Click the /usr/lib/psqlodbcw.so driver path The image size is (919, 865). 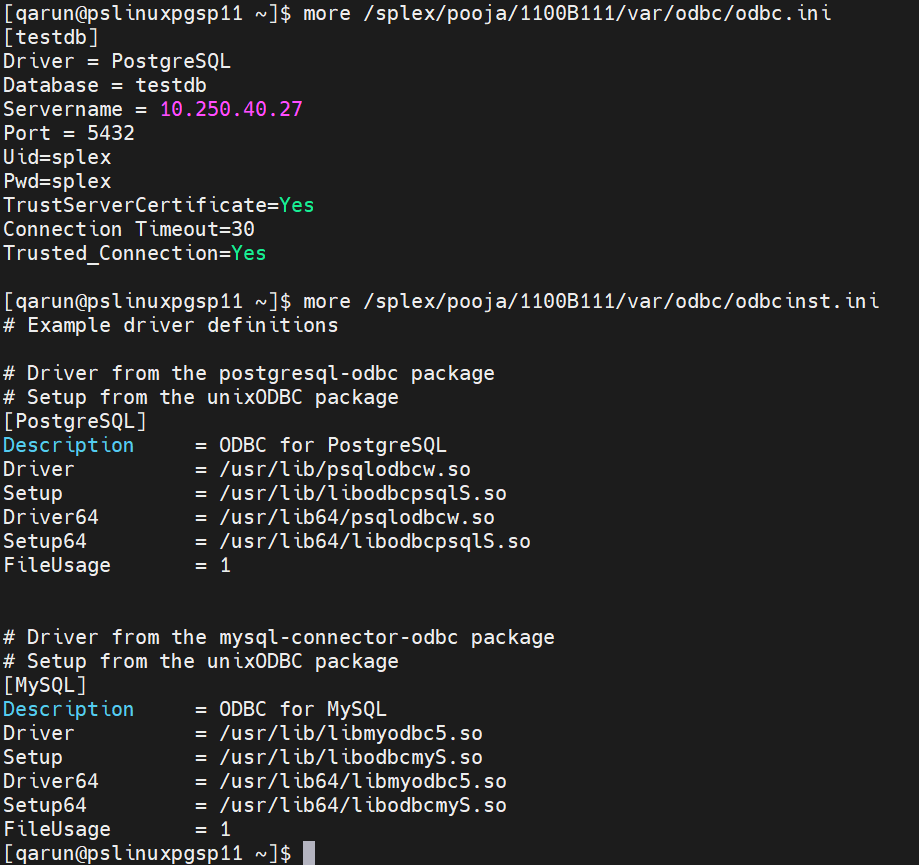tap(345, 469)
